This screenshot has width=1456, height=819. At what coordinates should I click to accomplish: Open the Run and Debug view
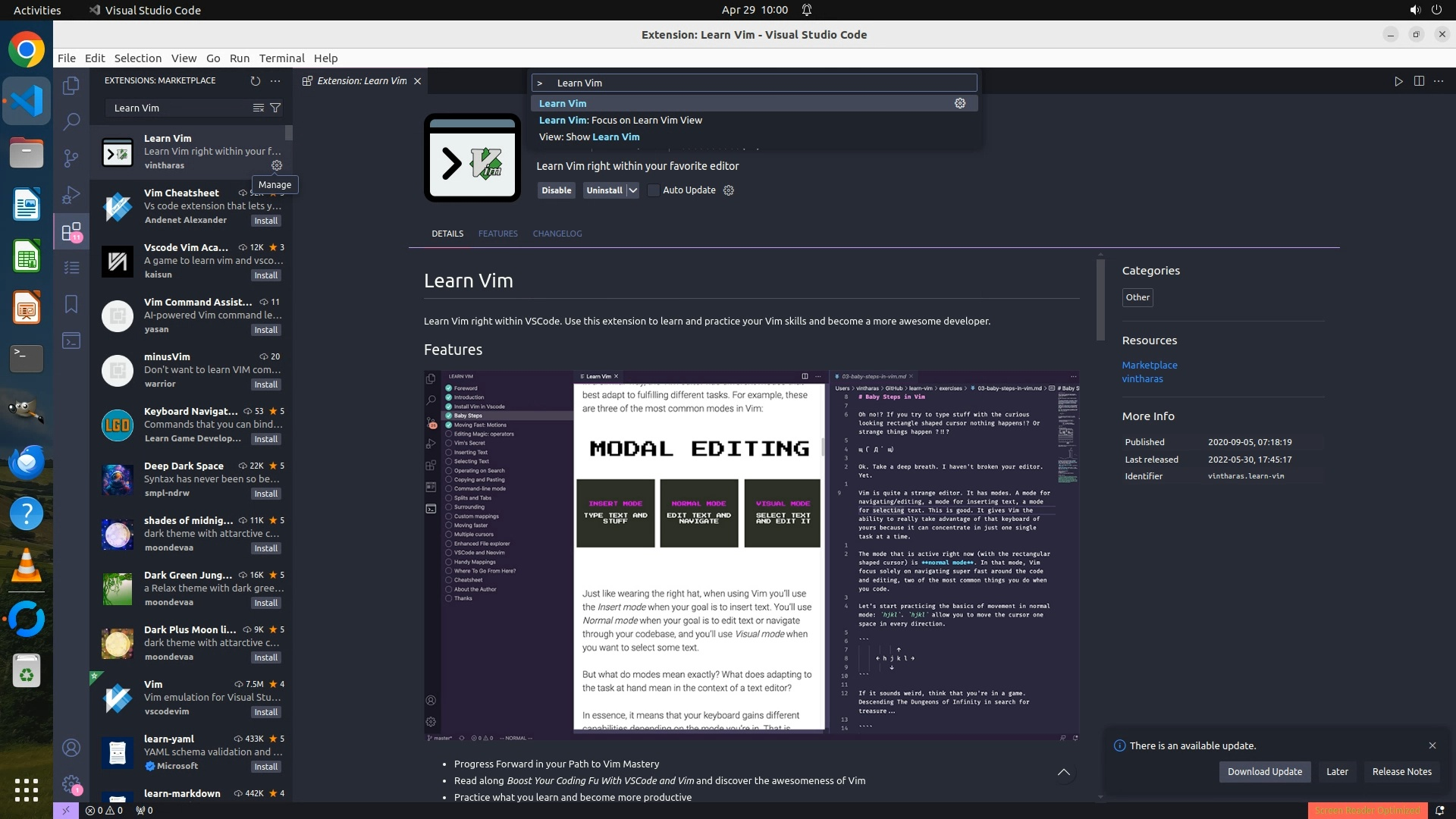[71, 195]
